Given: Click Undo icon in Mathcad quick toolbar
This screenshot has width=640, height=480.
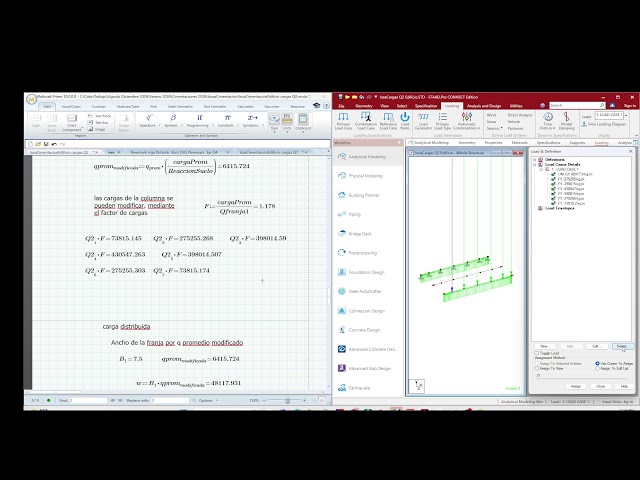Looking at the screenshot, I should (54, 144).
